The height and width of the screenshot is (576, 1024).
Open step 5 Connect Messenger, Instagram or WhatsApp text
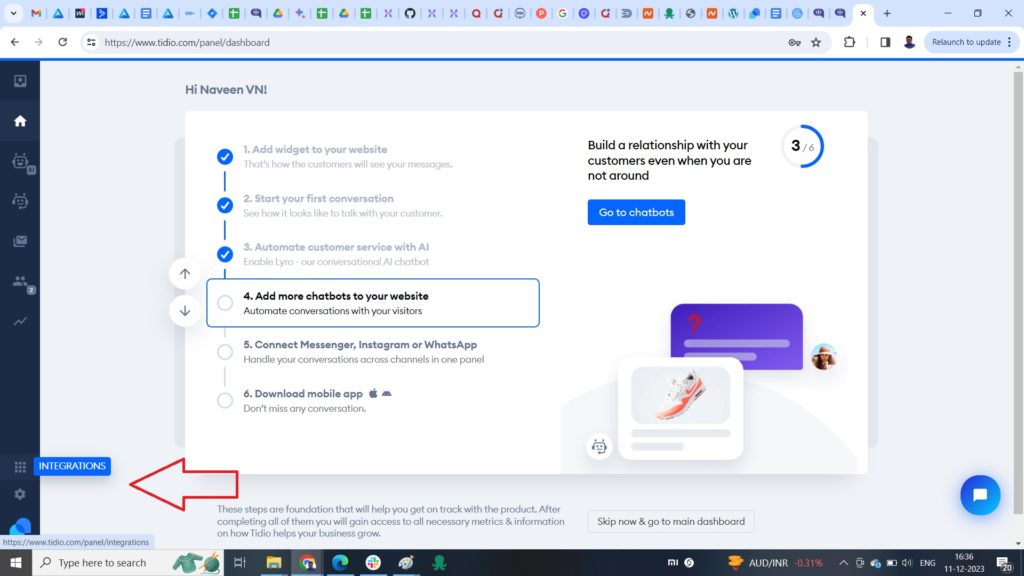[x=360, y=344]
